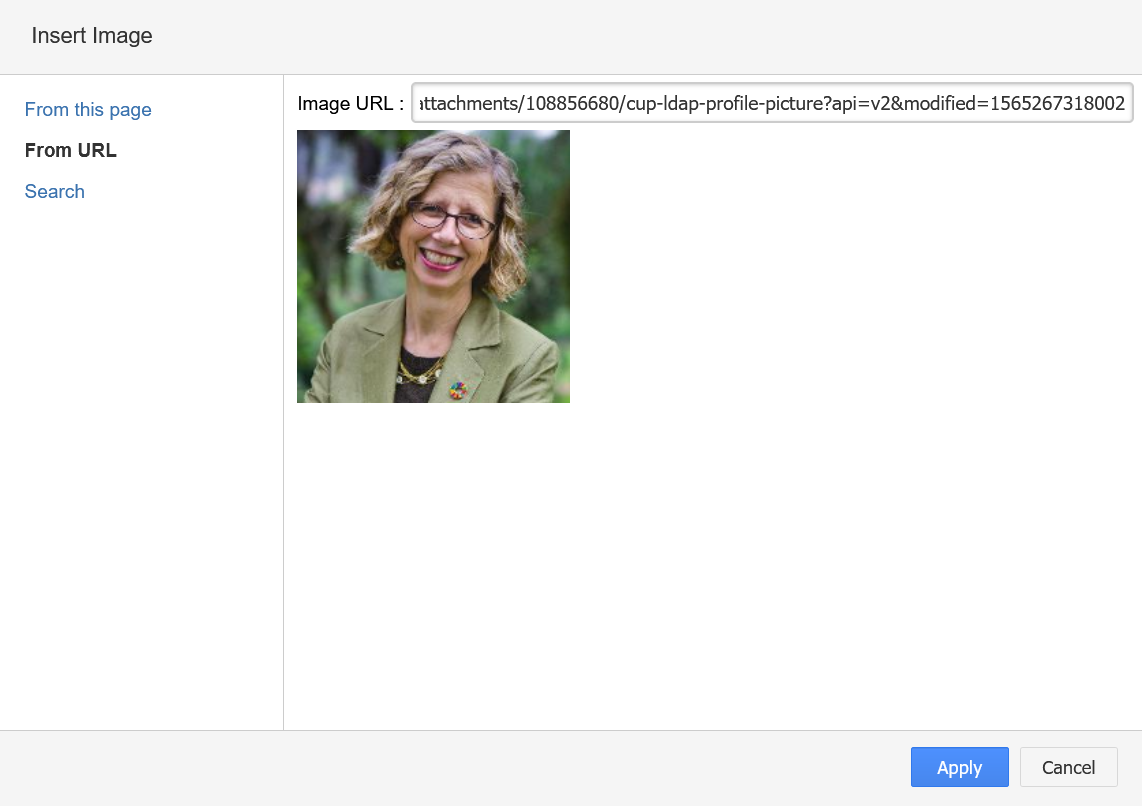Apply the inserted image

[x=959, y=767]
